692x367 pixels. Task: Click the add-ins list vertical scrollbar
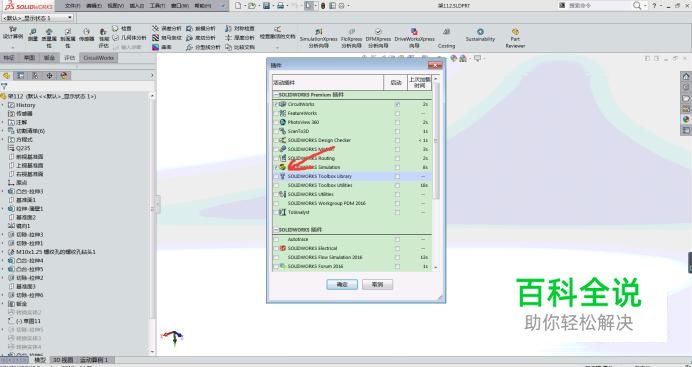tap(436, 172)
